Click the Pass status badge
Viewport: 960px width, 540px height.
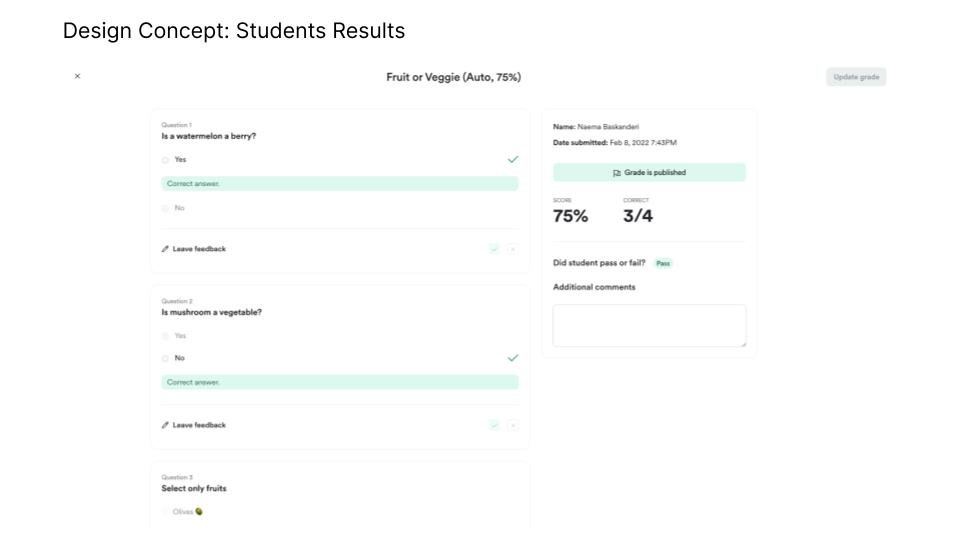tap(663, 264)
